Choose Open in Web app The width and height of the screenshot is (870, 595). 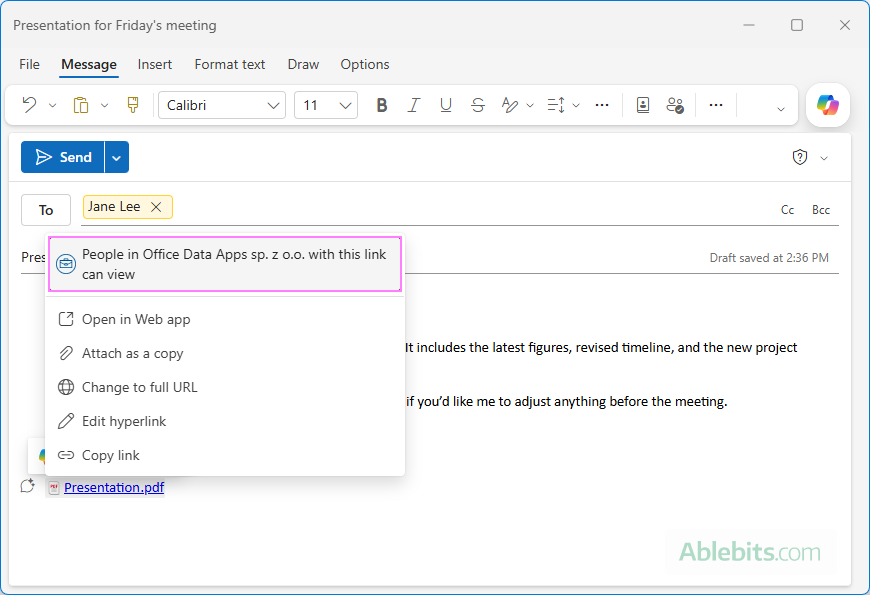tap(225, 319)
